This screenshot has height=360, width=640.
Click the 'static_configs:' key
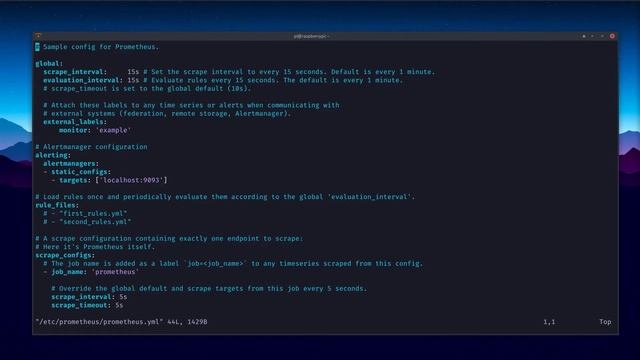tap(81, 172)
